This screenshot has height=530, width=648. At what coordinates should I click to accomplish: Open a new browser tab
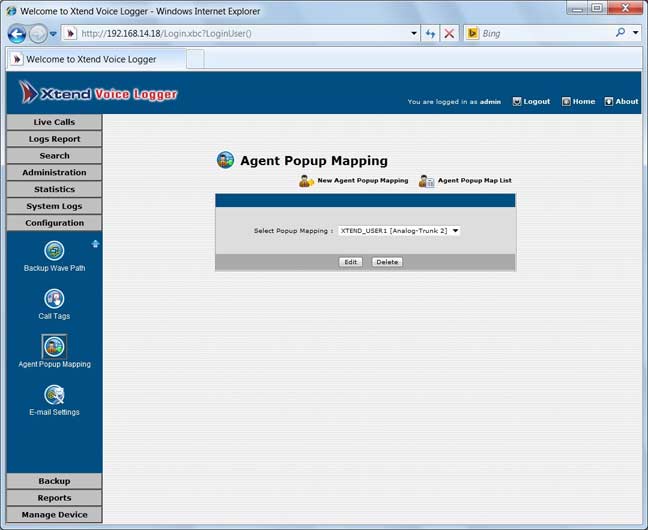tap(195, 59)
